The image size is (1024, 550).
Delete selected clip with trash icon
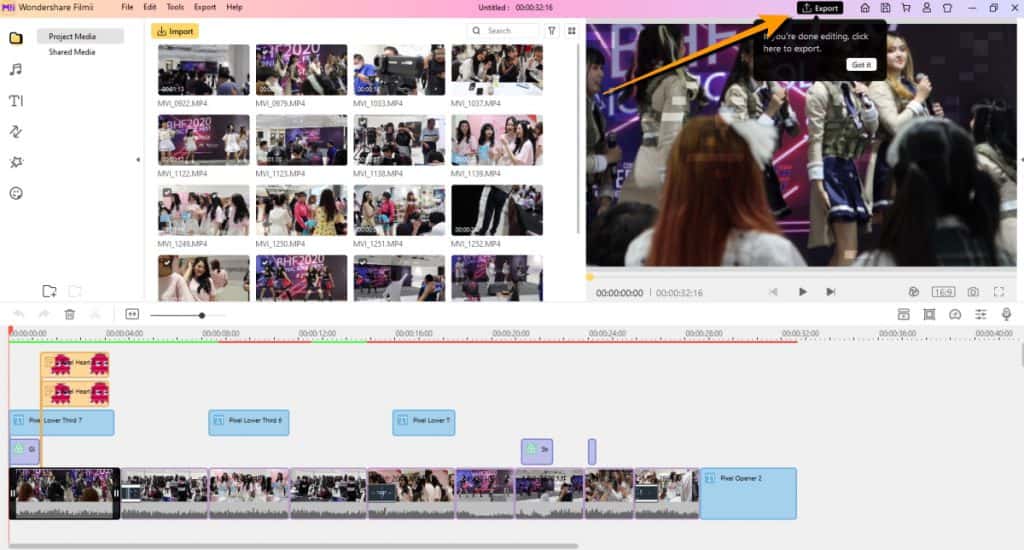point(70,314)
